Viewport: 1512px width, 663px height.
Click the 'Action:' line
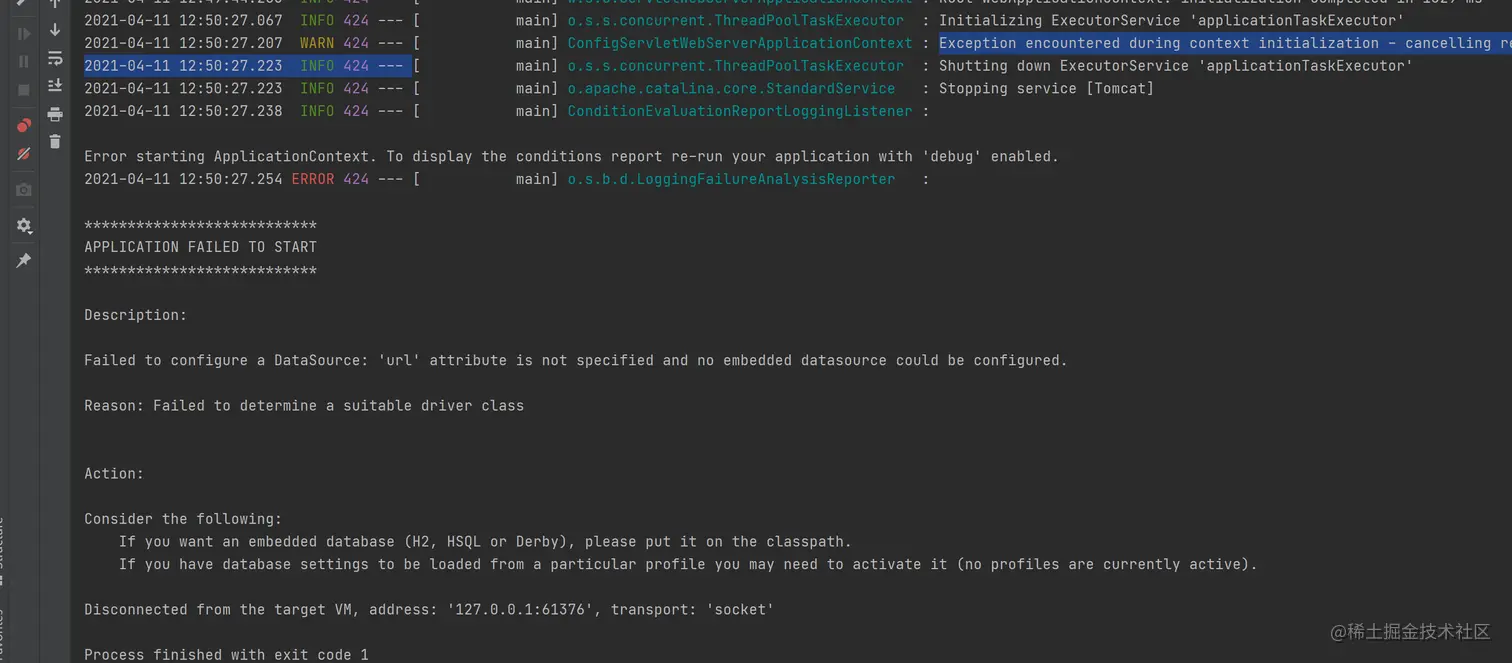click(114, 473)
